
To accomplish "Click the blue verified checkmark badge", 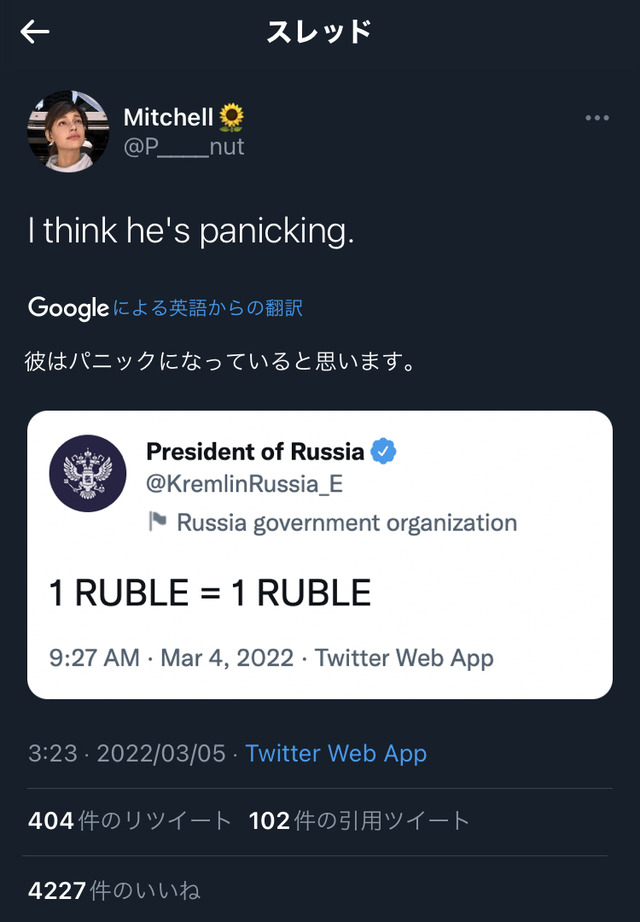I will [x=384, y=451].
